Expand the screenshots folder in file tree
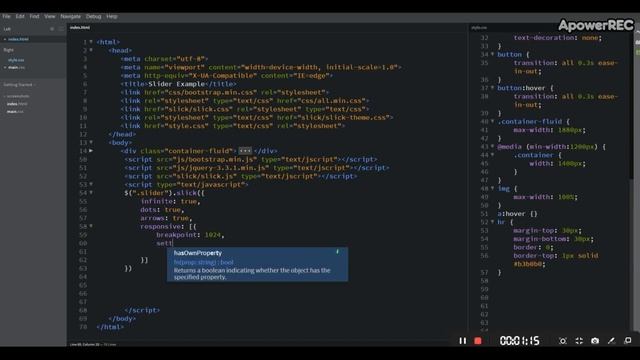 click(18, 96)
